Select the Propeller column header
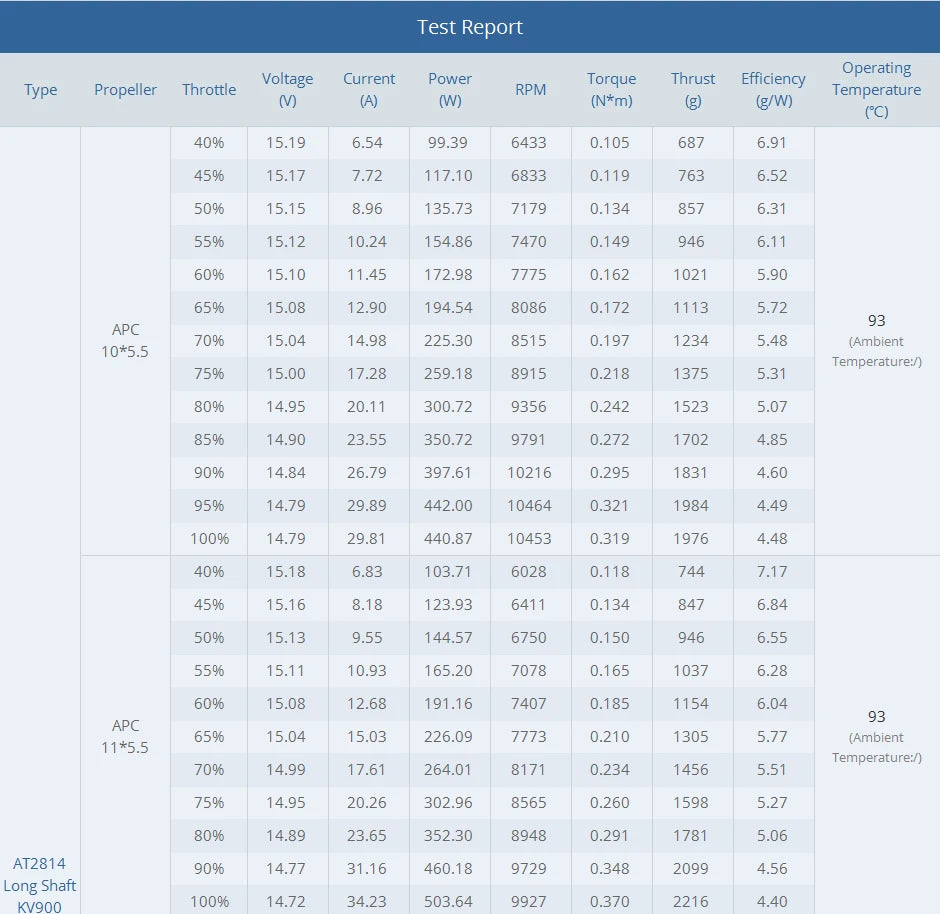The height and width of the screenshot is (914, 940). pyautogui.click(x=125, y=90)
